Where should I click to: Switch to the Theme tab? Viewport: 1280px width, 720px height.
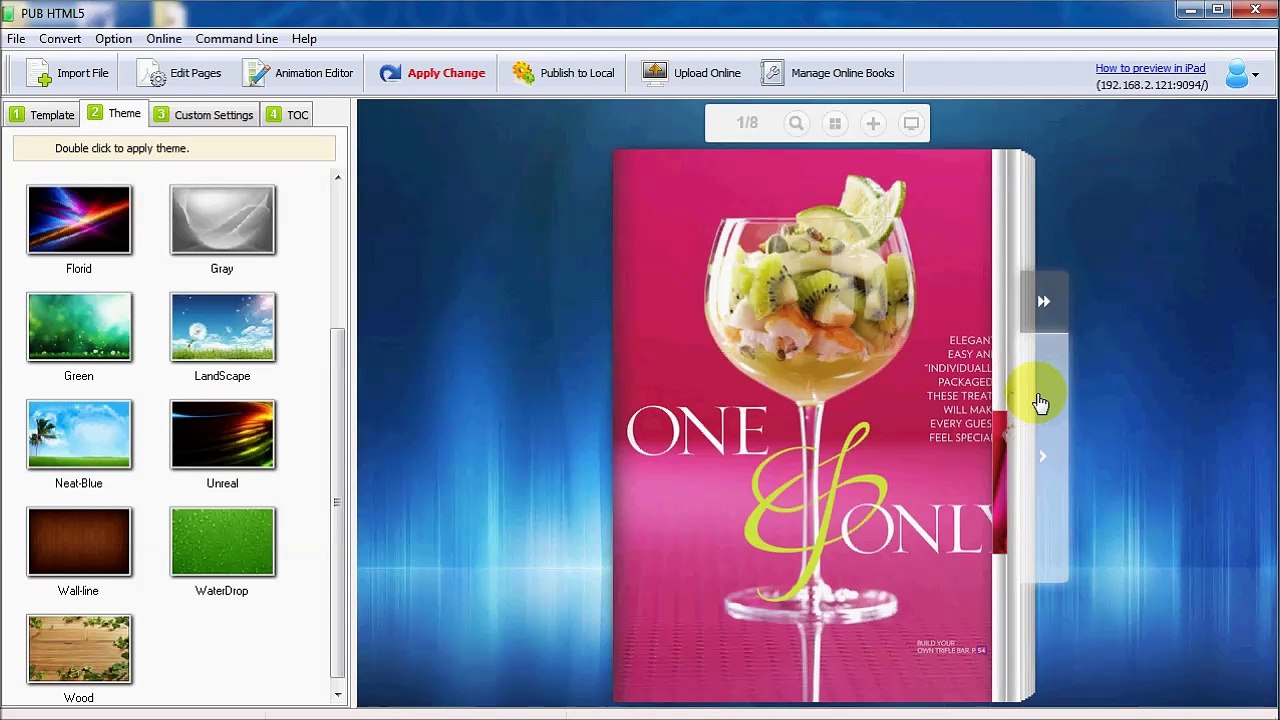(114, 113)
